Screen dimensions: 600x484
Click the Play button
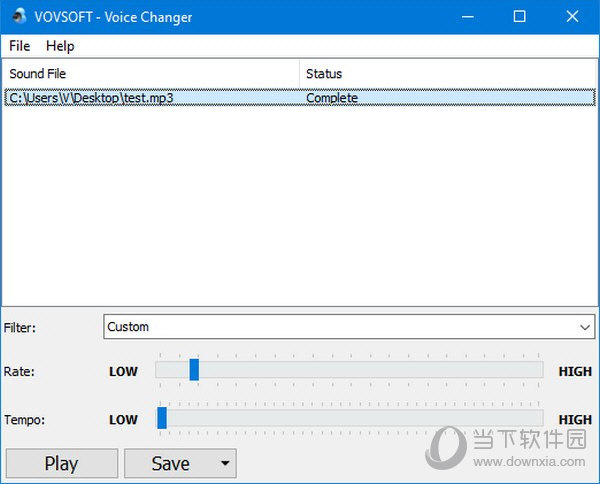62,463
